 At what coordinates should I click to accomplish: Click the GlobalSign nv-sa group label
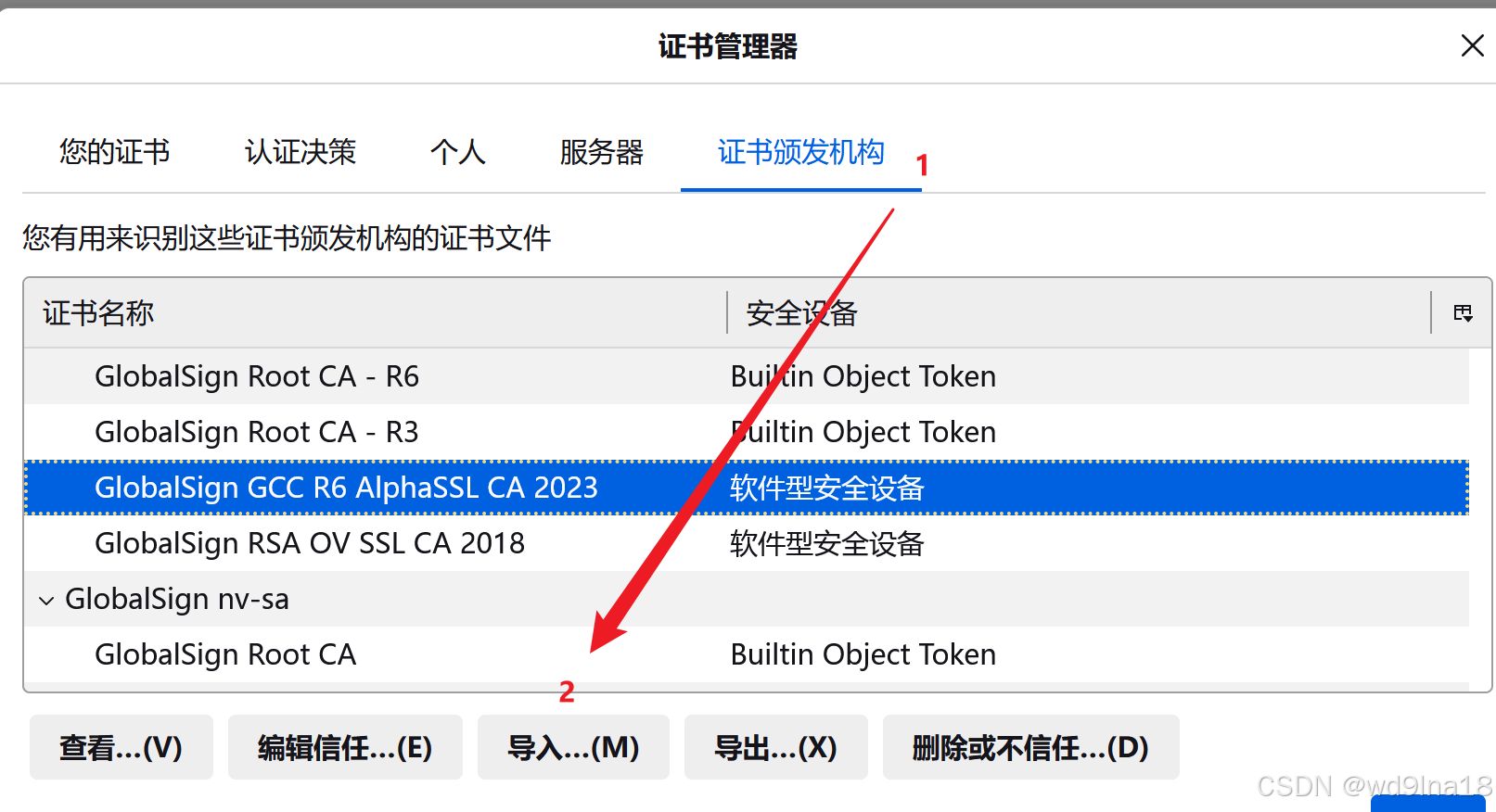coord(177,600)
